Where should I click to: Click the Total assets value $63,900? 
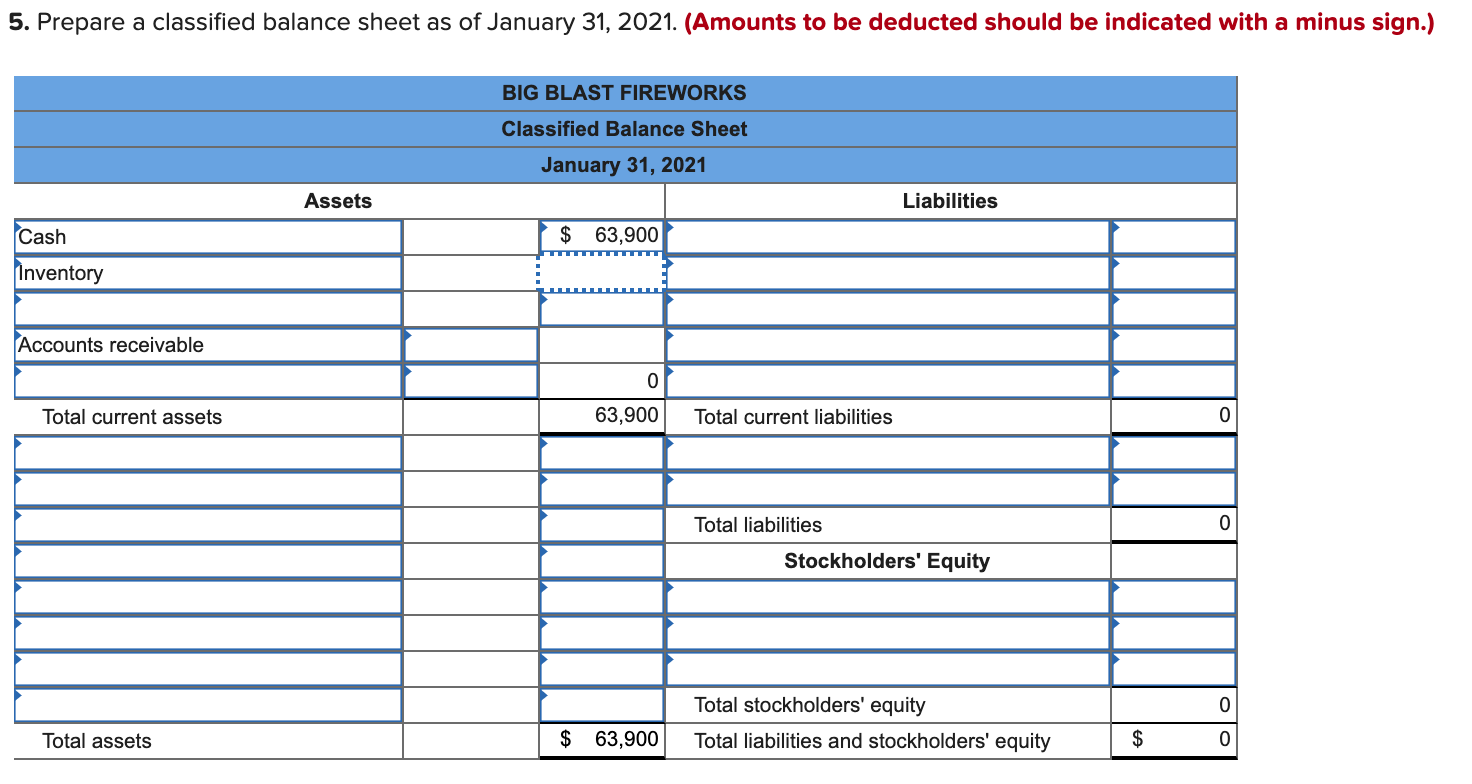[x=609, y=740]
